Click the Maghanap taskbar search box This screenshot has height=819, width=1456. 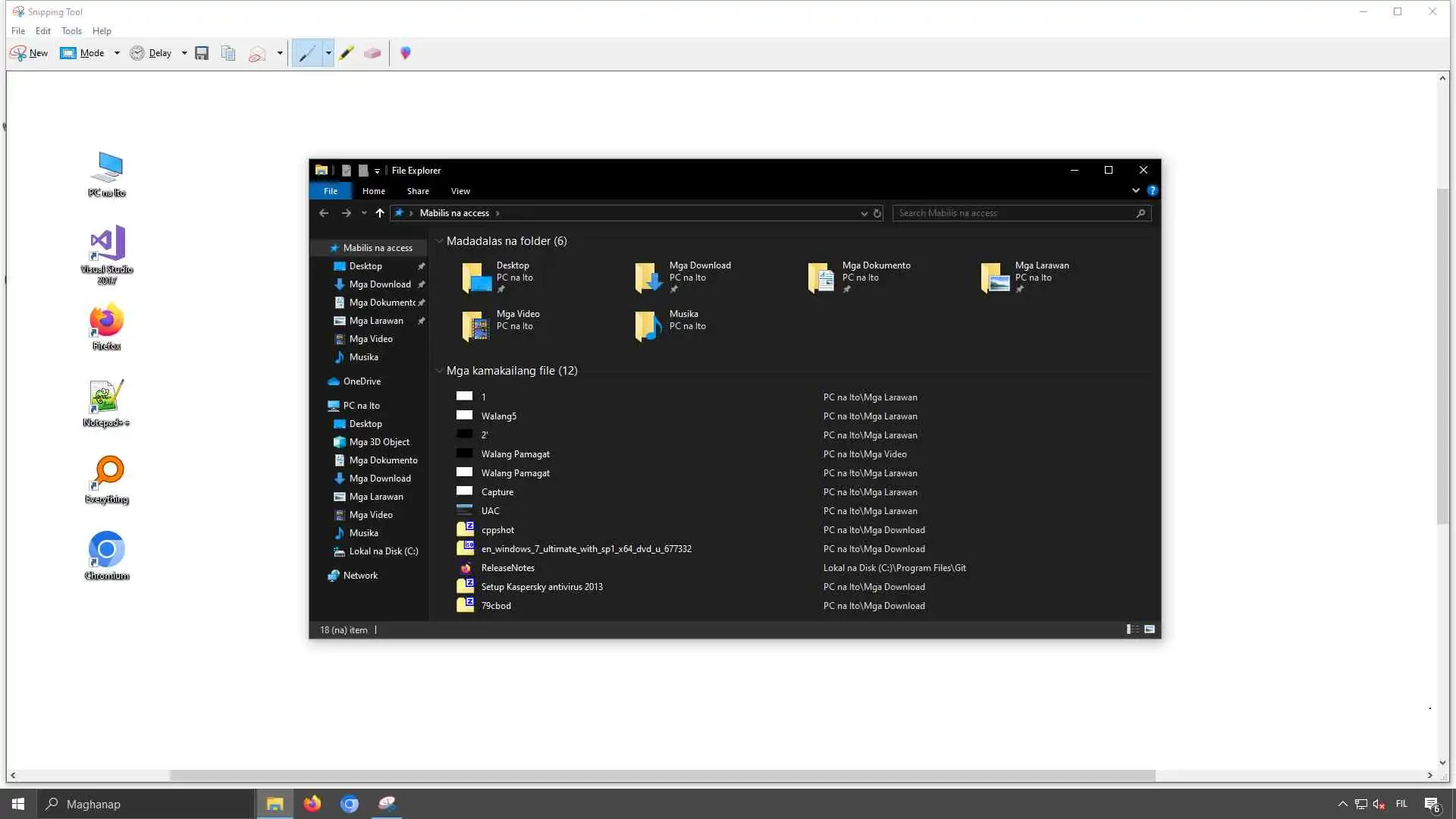tap(146, 804)
